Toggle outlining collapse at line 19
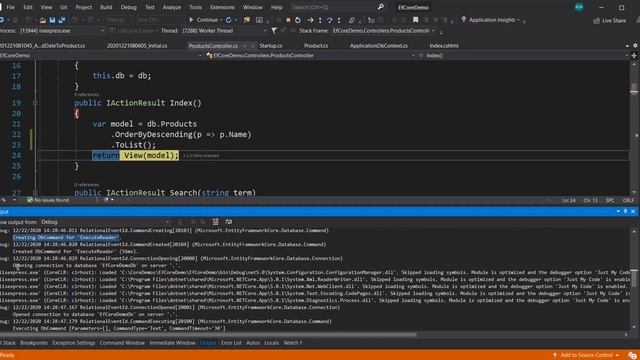The height and width of the screenshot is (360, 640). click(35, 103)
